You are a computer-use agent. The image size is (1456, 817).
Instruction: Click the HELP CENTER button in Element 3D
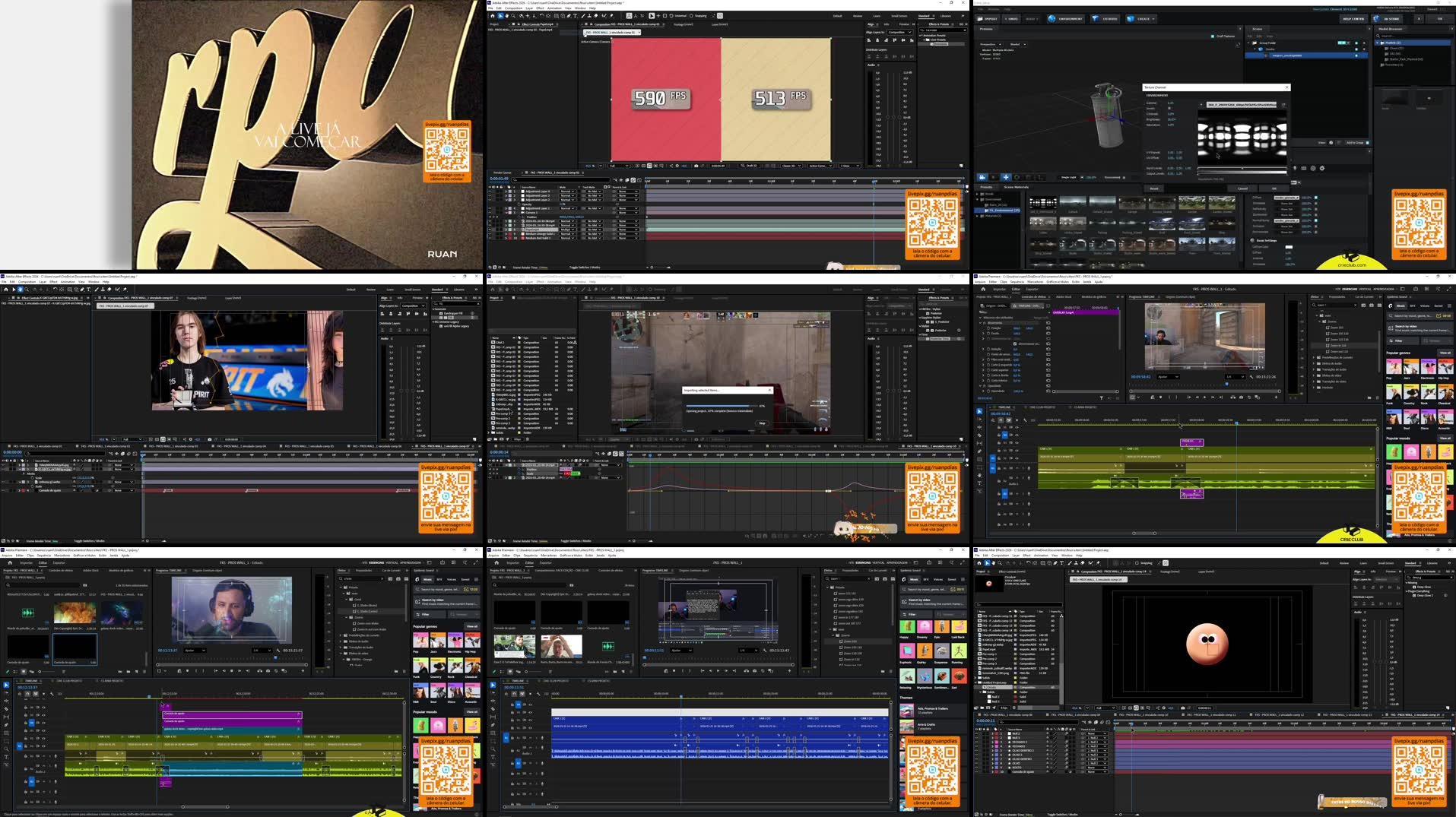click(x=1354, y=19)
